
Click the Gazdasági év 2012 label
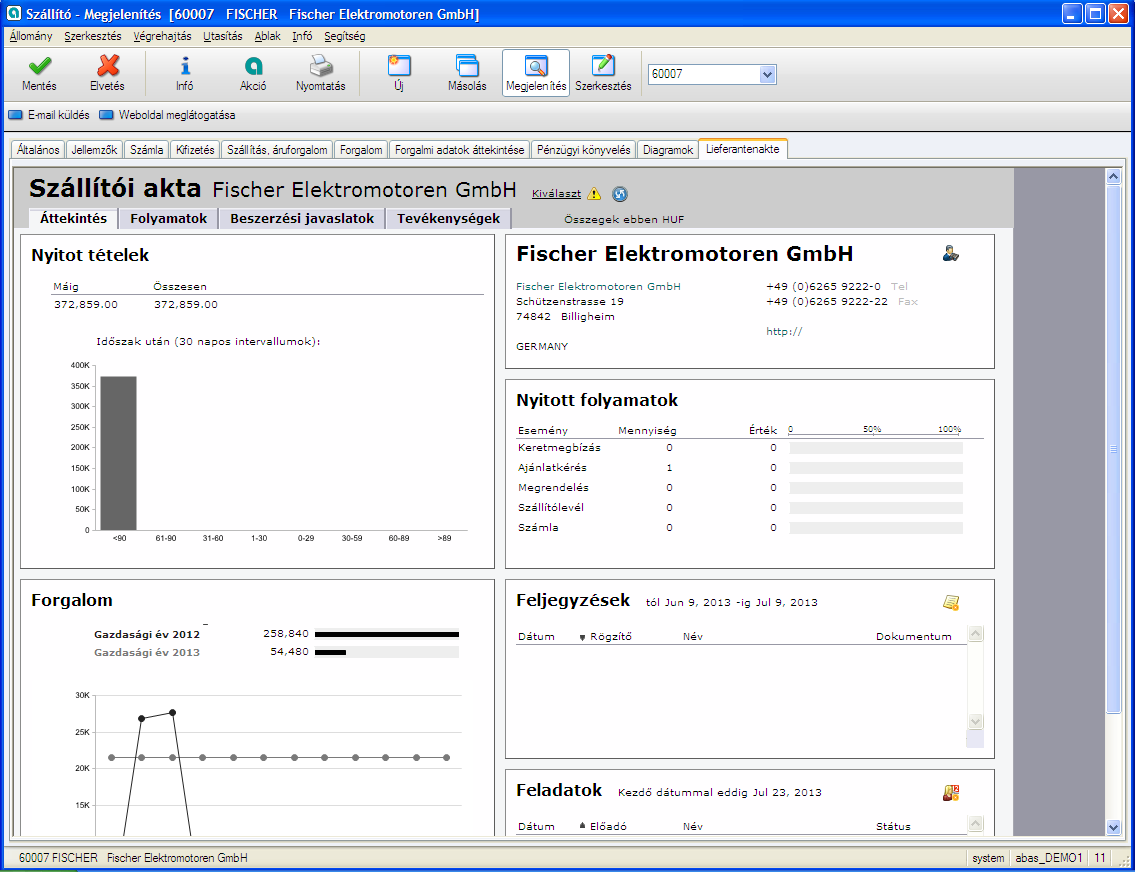147,634
